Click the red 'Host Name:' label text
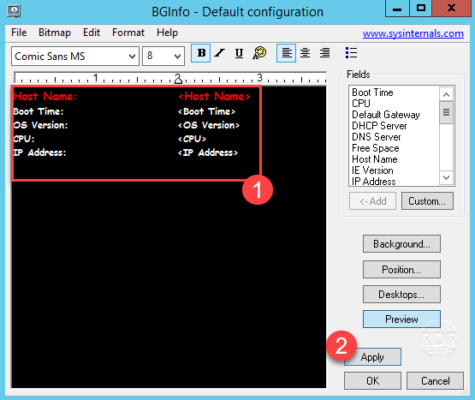 (45, 96)
